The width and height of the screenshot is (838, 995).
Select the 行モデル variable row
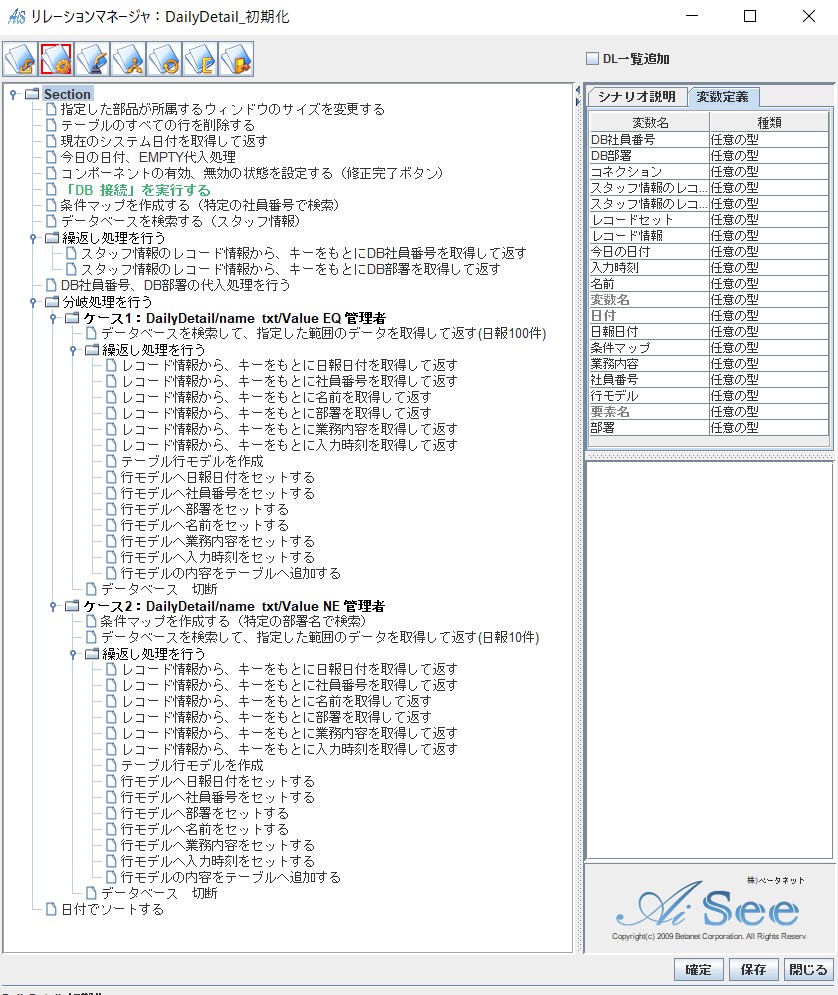click(709, 395)
